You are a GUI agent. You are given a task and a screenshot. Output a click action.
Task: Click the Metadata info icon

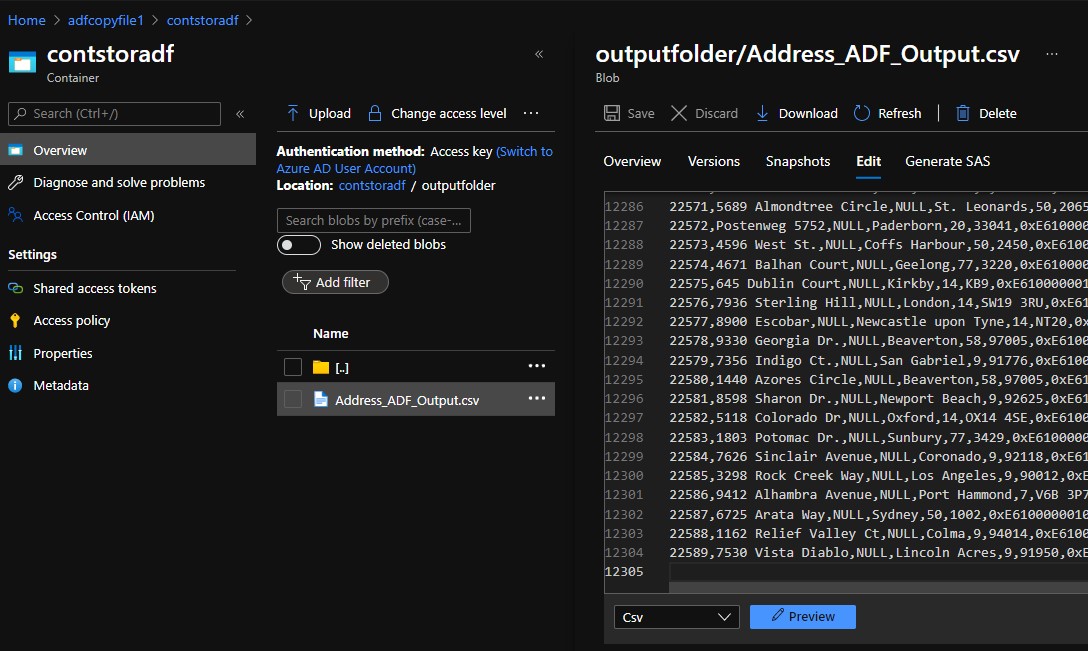15,385
